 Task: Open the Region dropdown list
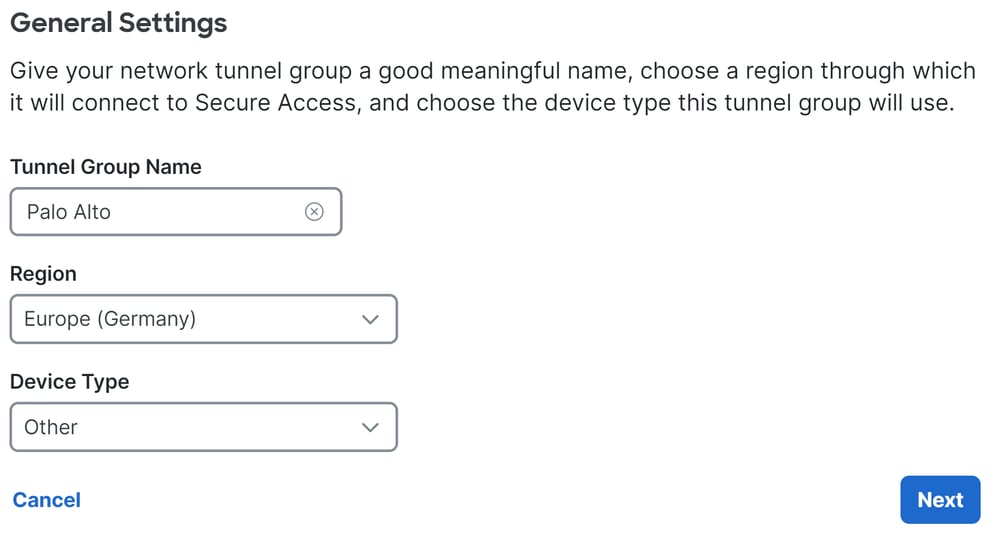point(204,319)
